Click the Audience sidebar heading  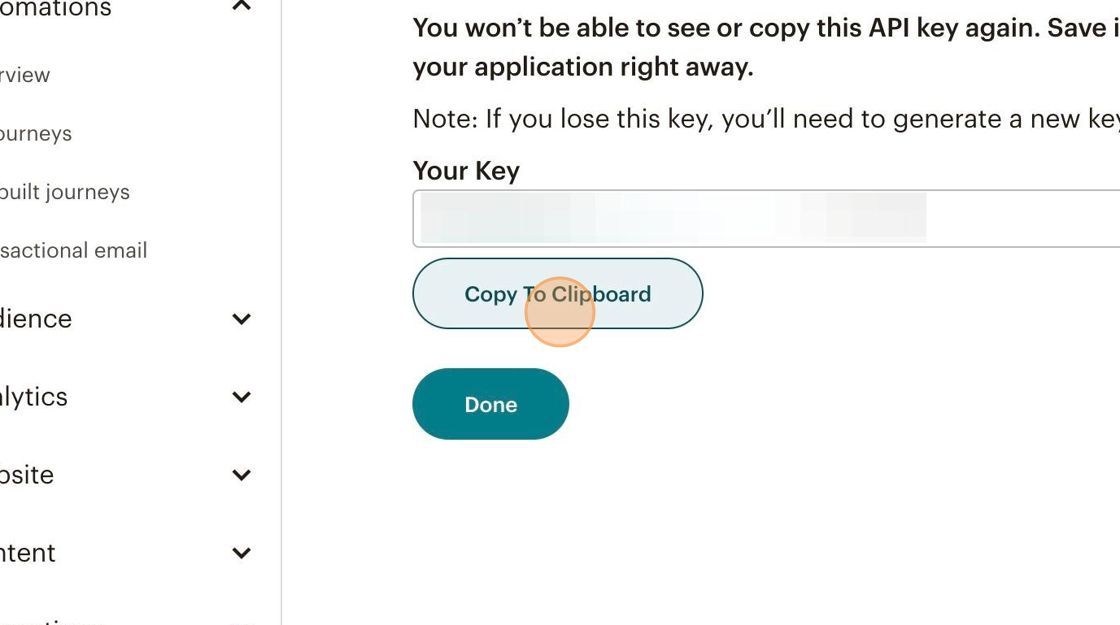(x=36, y=319)
